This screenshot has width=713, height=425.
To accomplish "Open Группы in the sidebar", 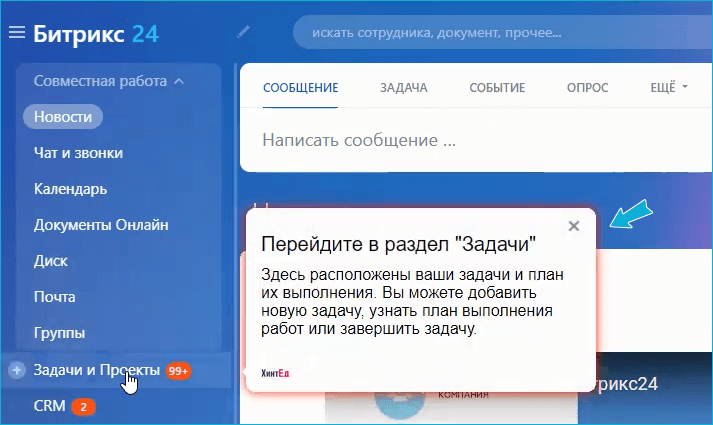I will click(x=59, y=333).
